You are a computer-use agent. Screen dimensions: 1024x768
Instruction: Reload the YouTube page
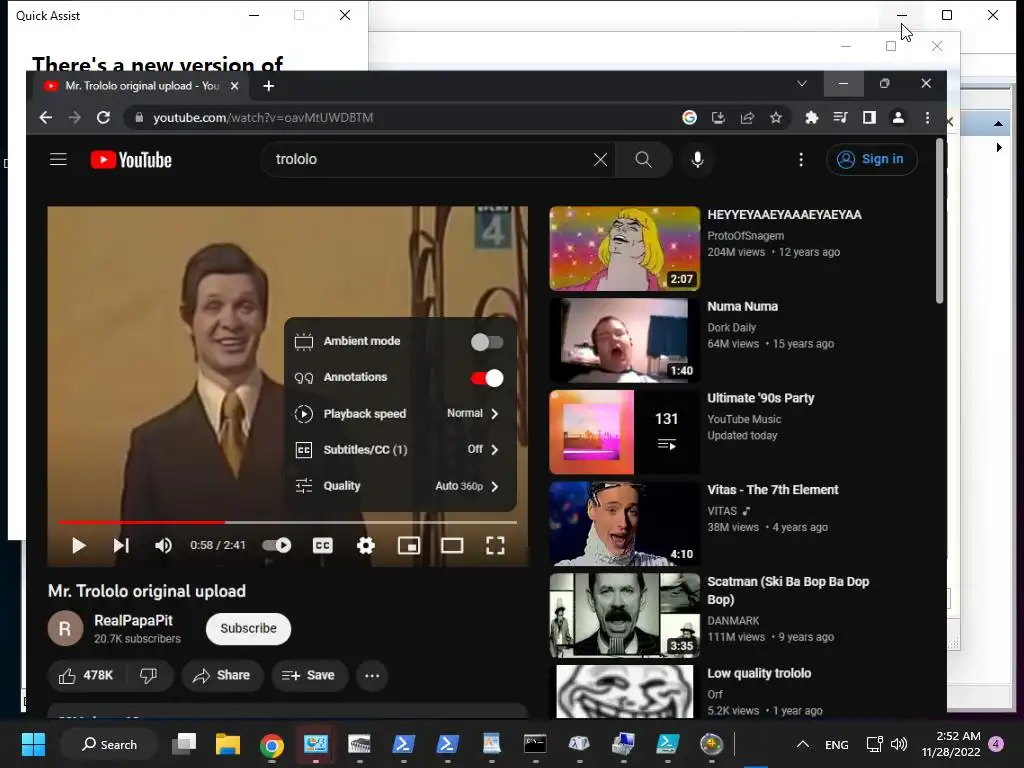pyautogui.click(x=103, y=118)
